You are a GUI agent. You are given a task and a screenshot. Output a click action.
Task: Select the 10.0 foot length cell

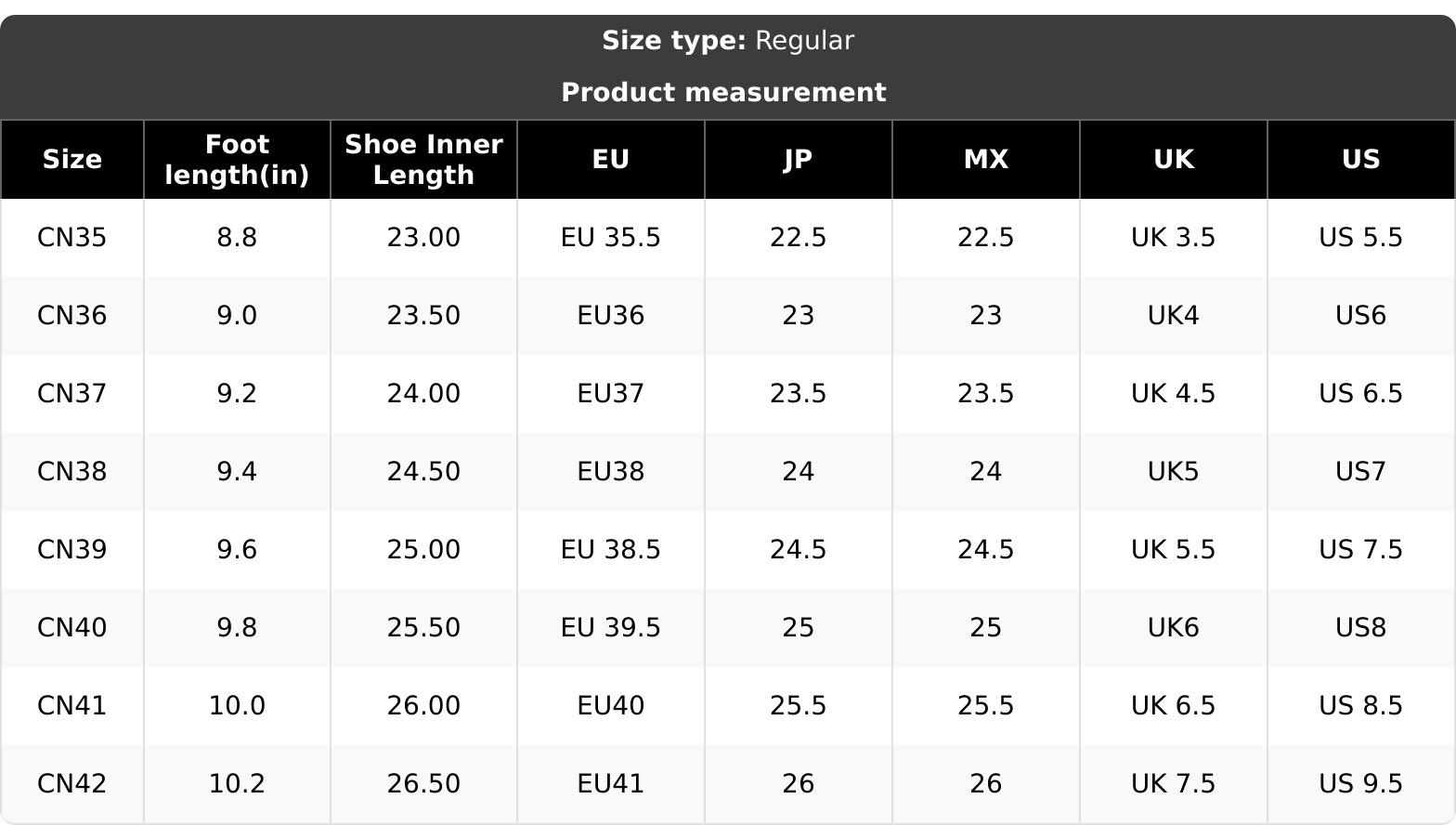[237, 706]
